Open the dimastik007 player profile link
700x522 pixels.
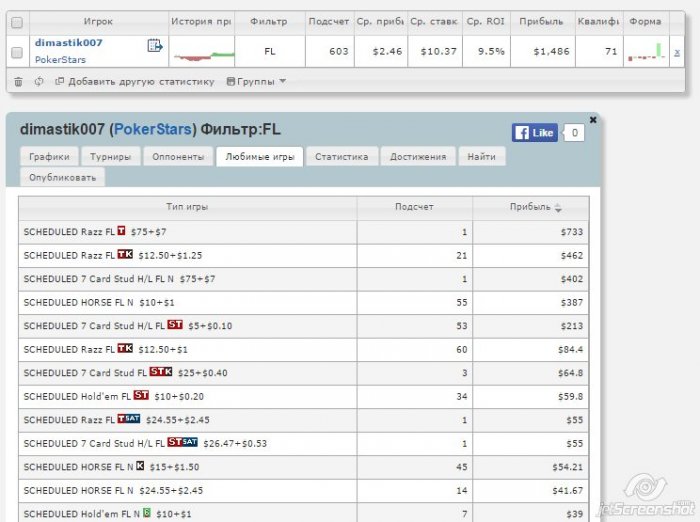click(68, 43)
